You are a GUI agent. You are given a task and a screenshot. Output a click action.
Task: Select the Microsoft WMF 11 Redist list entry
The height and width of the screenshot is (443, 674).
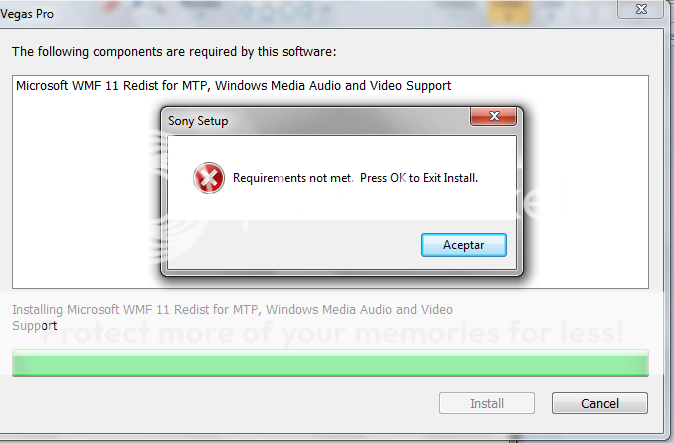233,86
